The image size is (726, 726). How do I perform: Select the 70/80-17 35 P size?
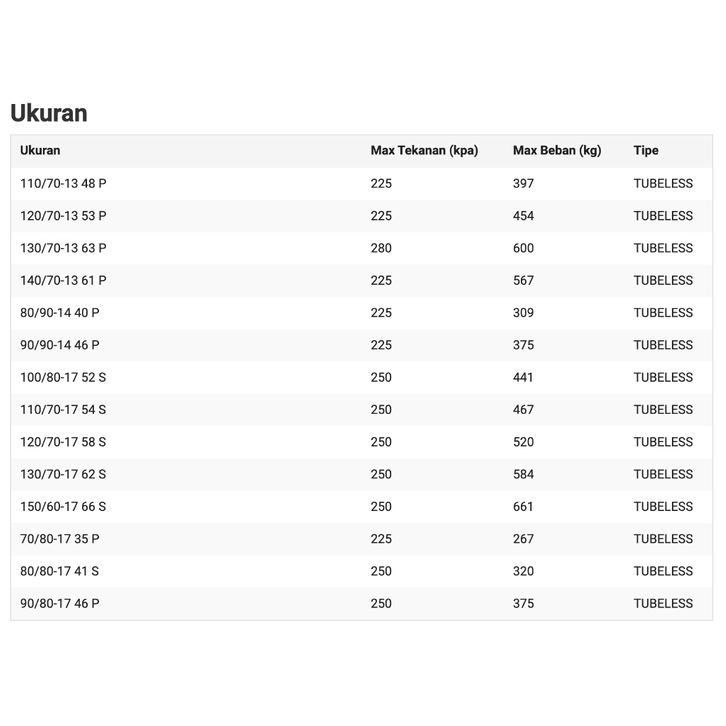pyautogui.click(x=60, y=539)
